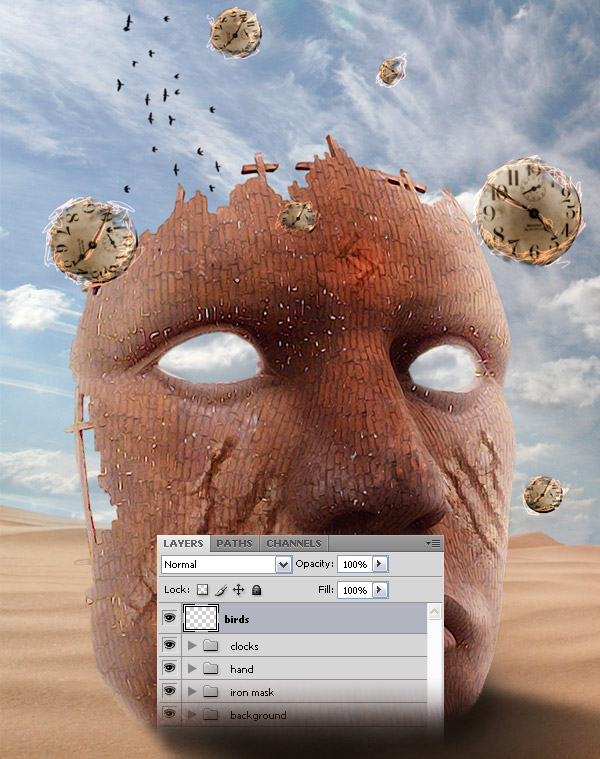Click the Fill 100% value field

point(355,590)
